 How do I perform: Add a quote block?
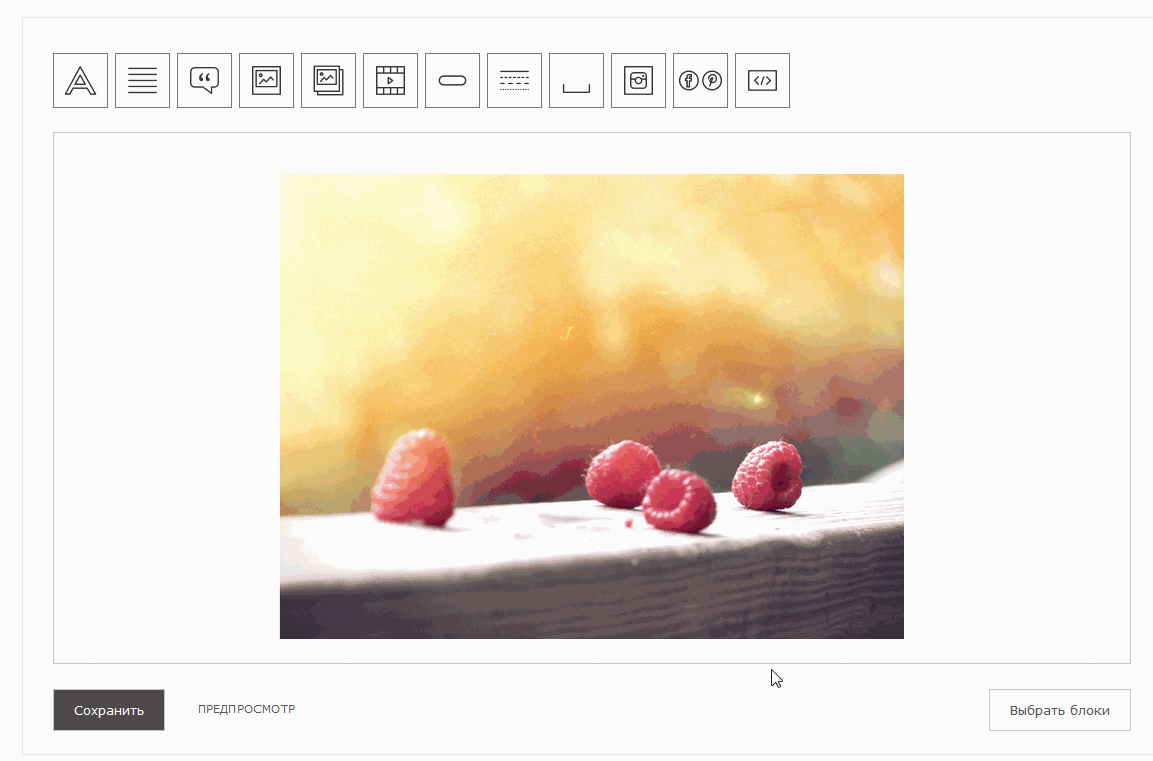pos(204,80)
